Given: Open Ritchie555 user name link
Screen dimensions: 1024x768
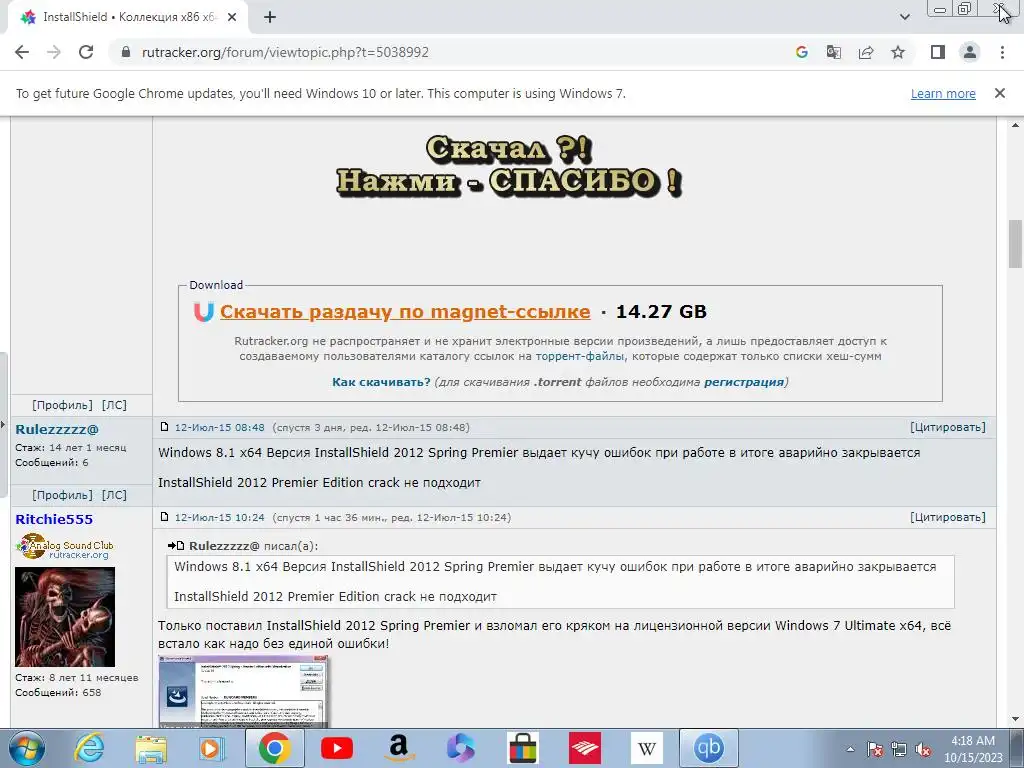Looking at the screenshot, I should coord(54,520).
